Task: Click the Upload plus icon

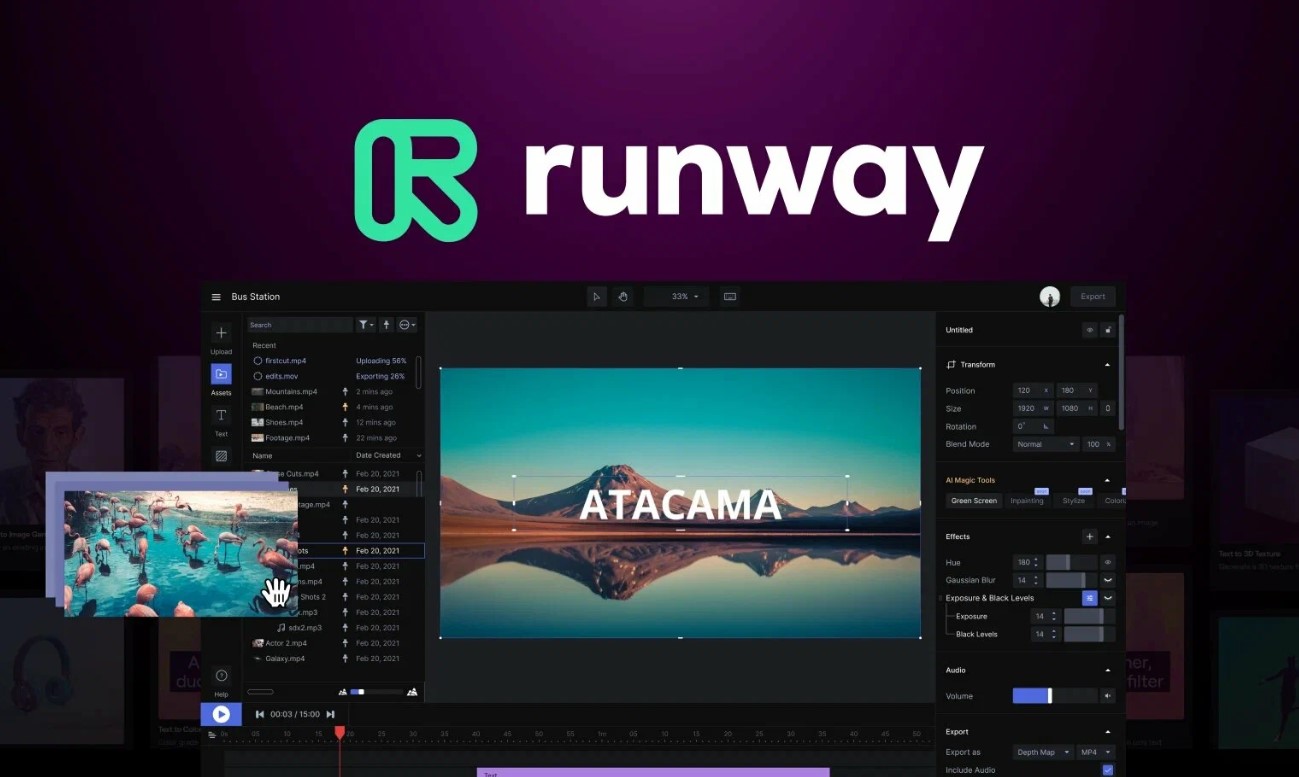Action: click(x=221, y=333)
